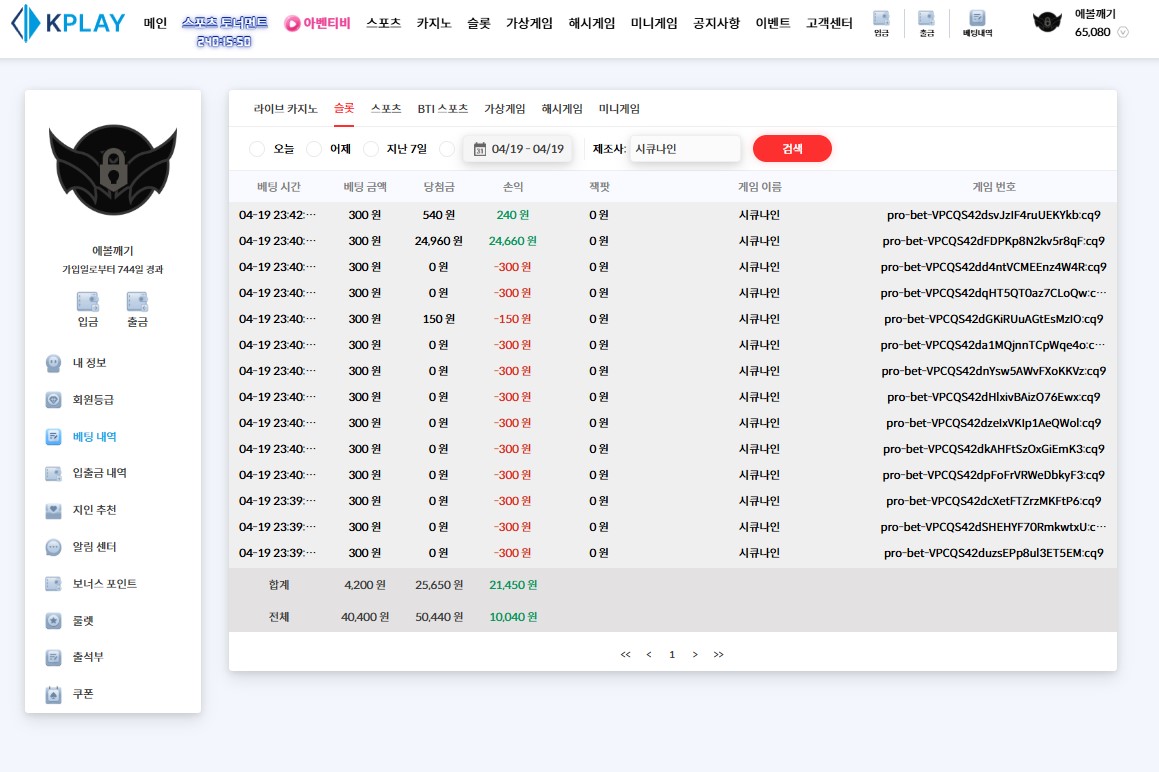Select the 지난 7일 radio button
The height and width of the screenshot is (772, 1159).
tap(371, 149)
